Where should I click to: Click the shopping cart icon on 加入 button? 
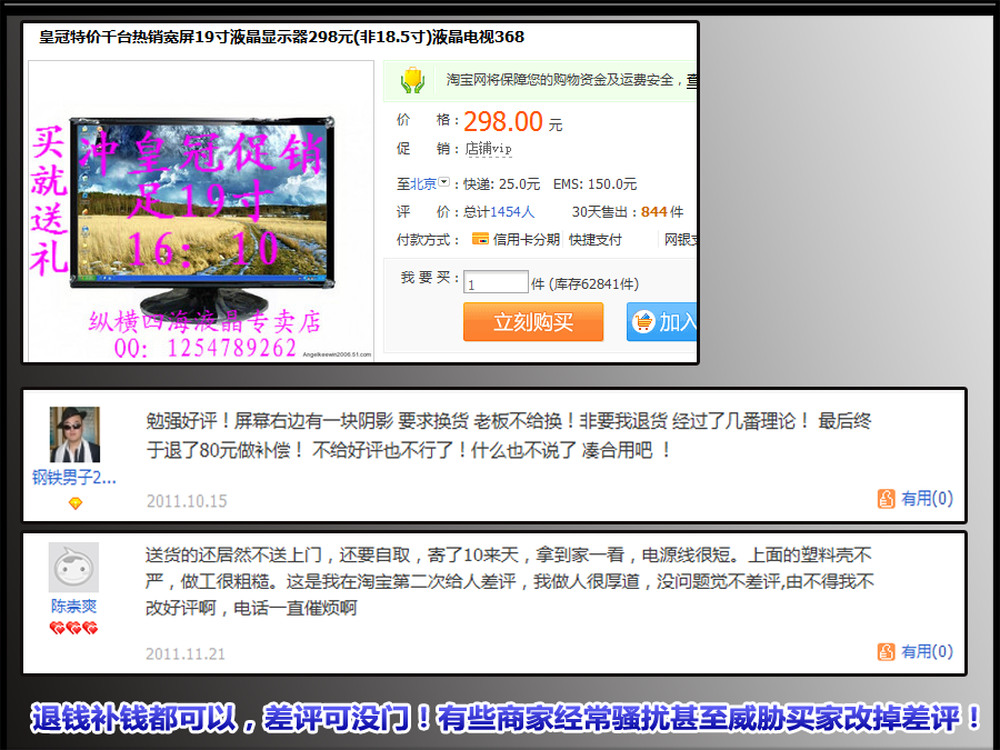point(643,322)
